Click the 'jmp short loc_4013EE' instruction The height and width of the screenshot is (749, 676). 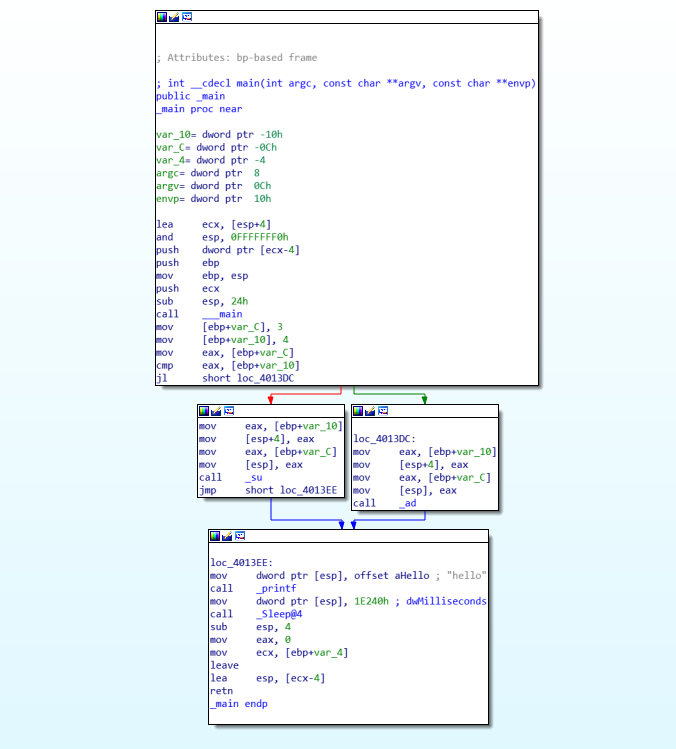[268, 491]
